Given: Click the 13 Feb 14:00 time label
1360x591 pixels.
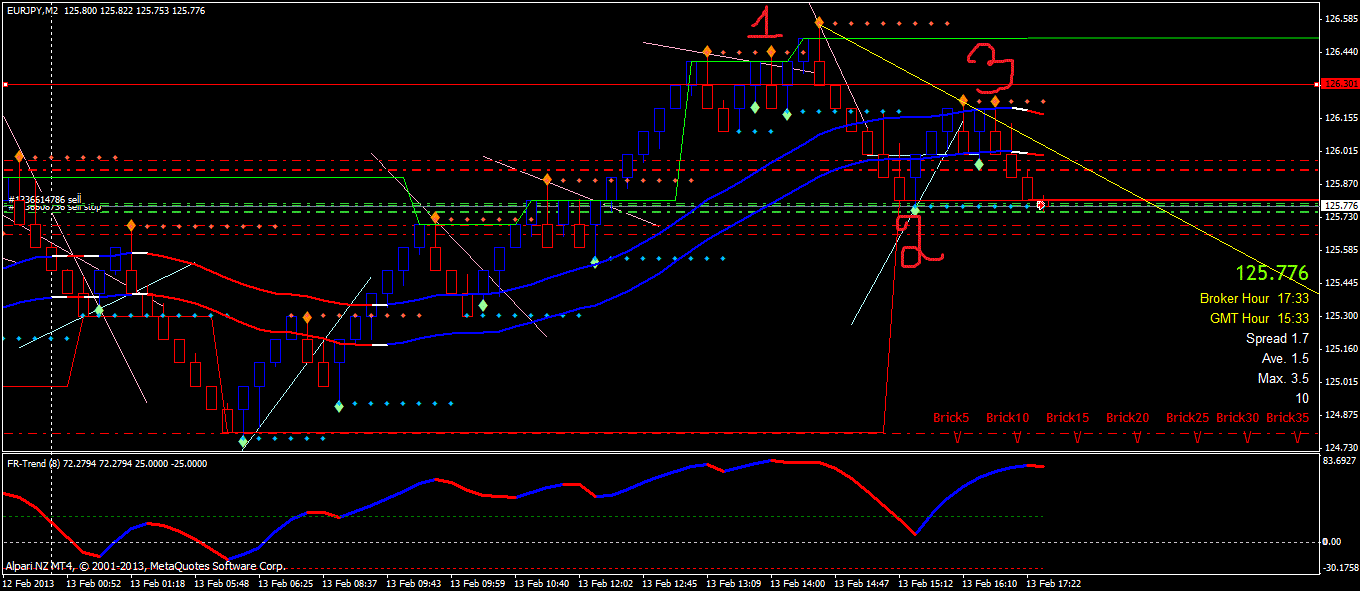Looking at the screenshot, I should (x=800, y=583).
